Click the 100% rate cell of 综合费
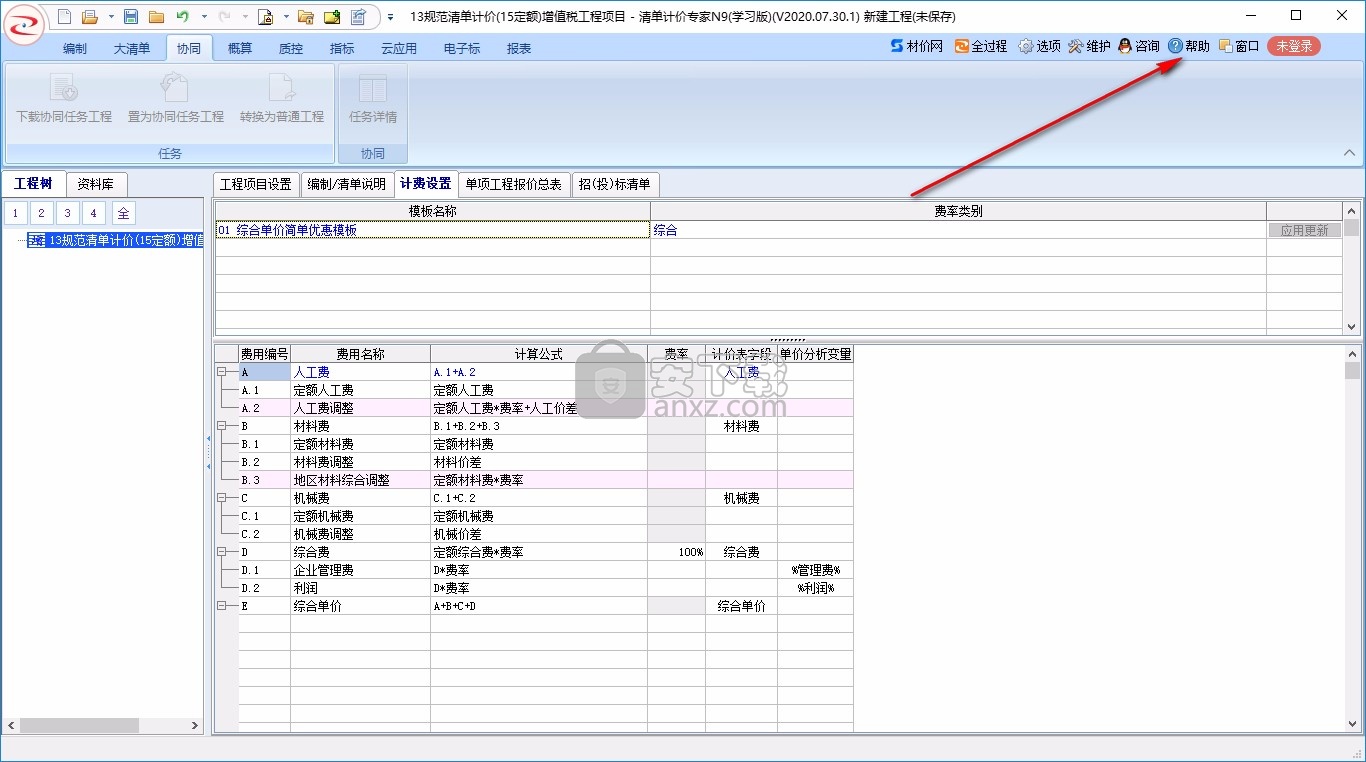Viewport: 1366px width, 762px height. tap(676, 552)
